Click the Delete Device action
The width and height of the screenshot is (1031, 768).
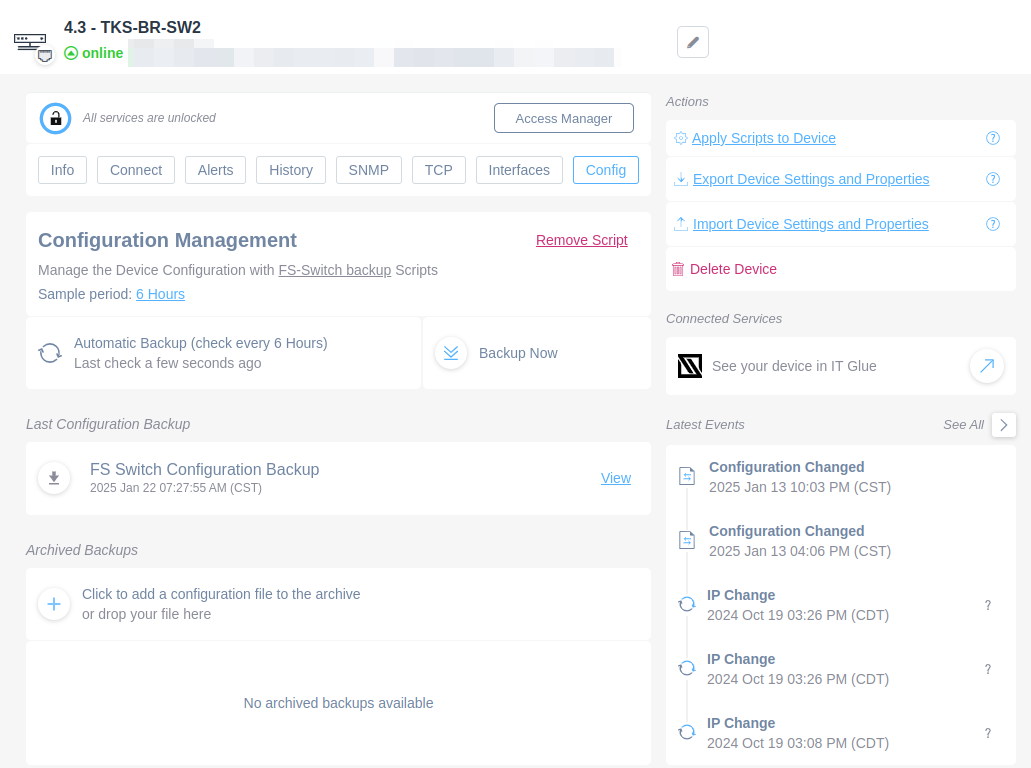[733, 269]
